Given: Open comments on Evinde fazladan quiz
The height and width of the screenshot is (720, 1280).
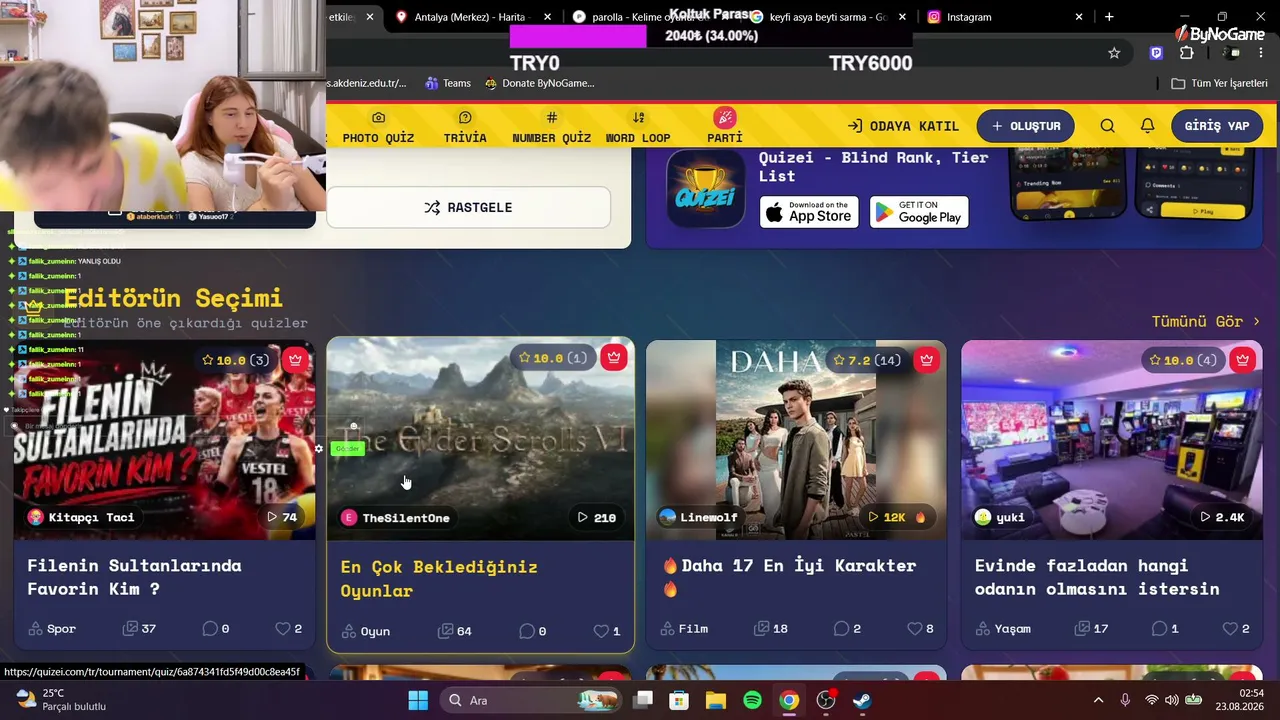Looking at the screenshot, I should 1165,629.
